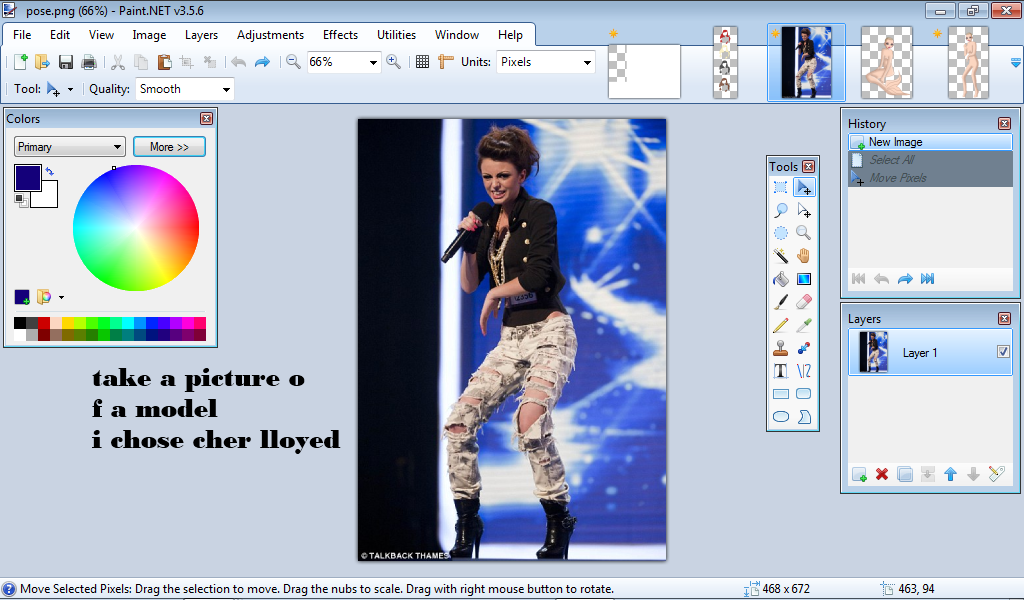Select the Move Selection tool
The height and width of the screenshot is (600, 1024).
coord(804,210)
